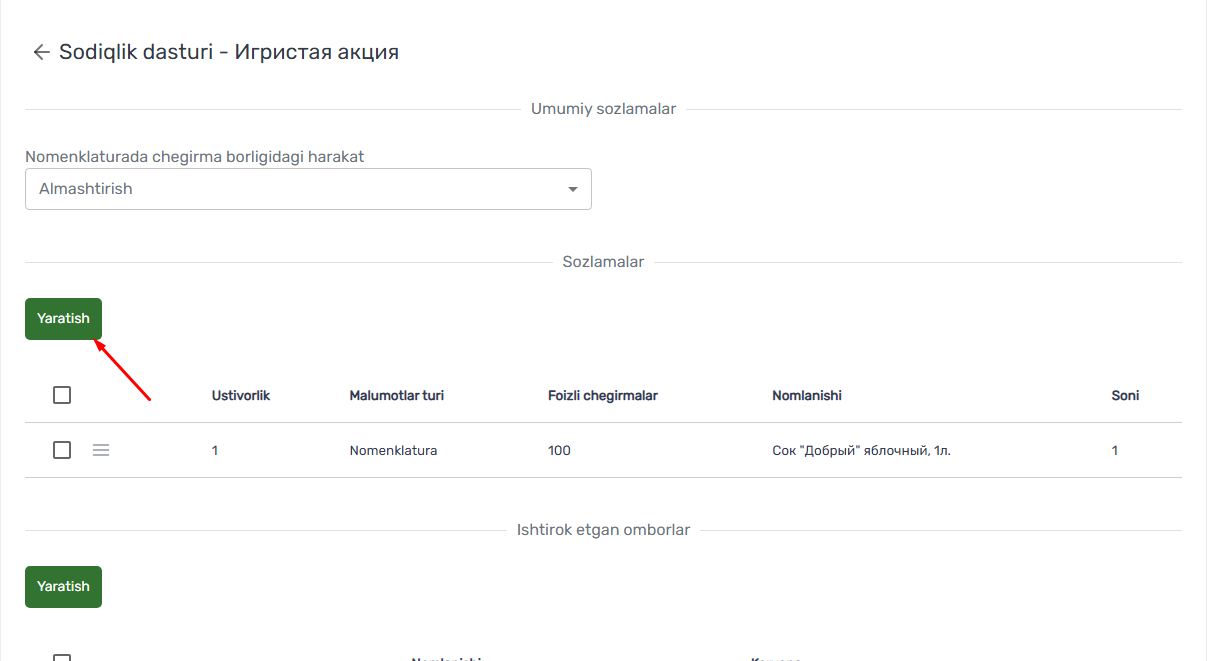Open the Сок "Добрый" яблочный, 1л. entry
Viewport: 1207px width, 661px height.
[x=861, y=450]
